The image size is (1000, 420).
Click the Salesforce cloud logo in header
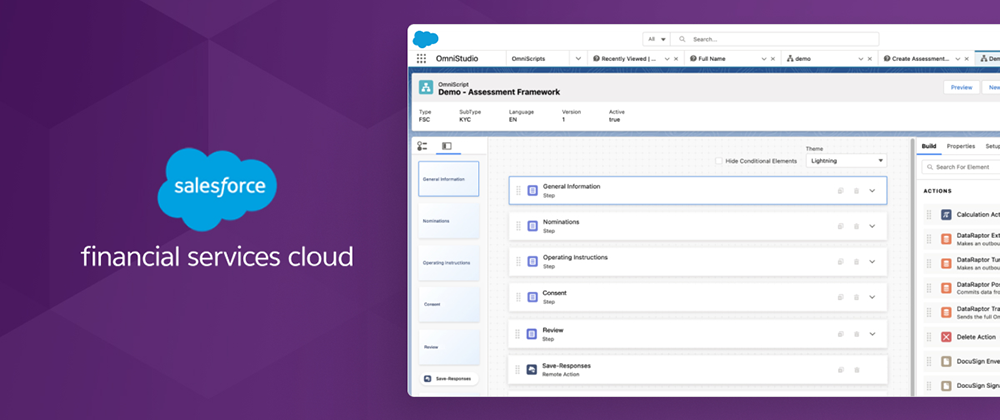point(425,39)
